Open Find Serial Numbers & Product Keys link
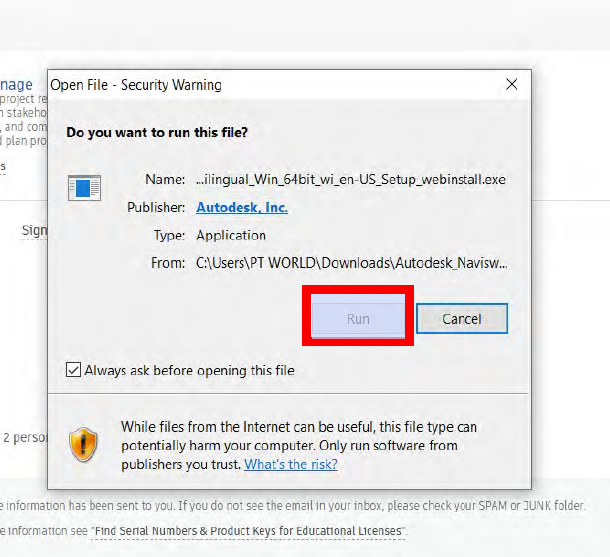This screenshot has width=610, height=557. coord(248,530)
